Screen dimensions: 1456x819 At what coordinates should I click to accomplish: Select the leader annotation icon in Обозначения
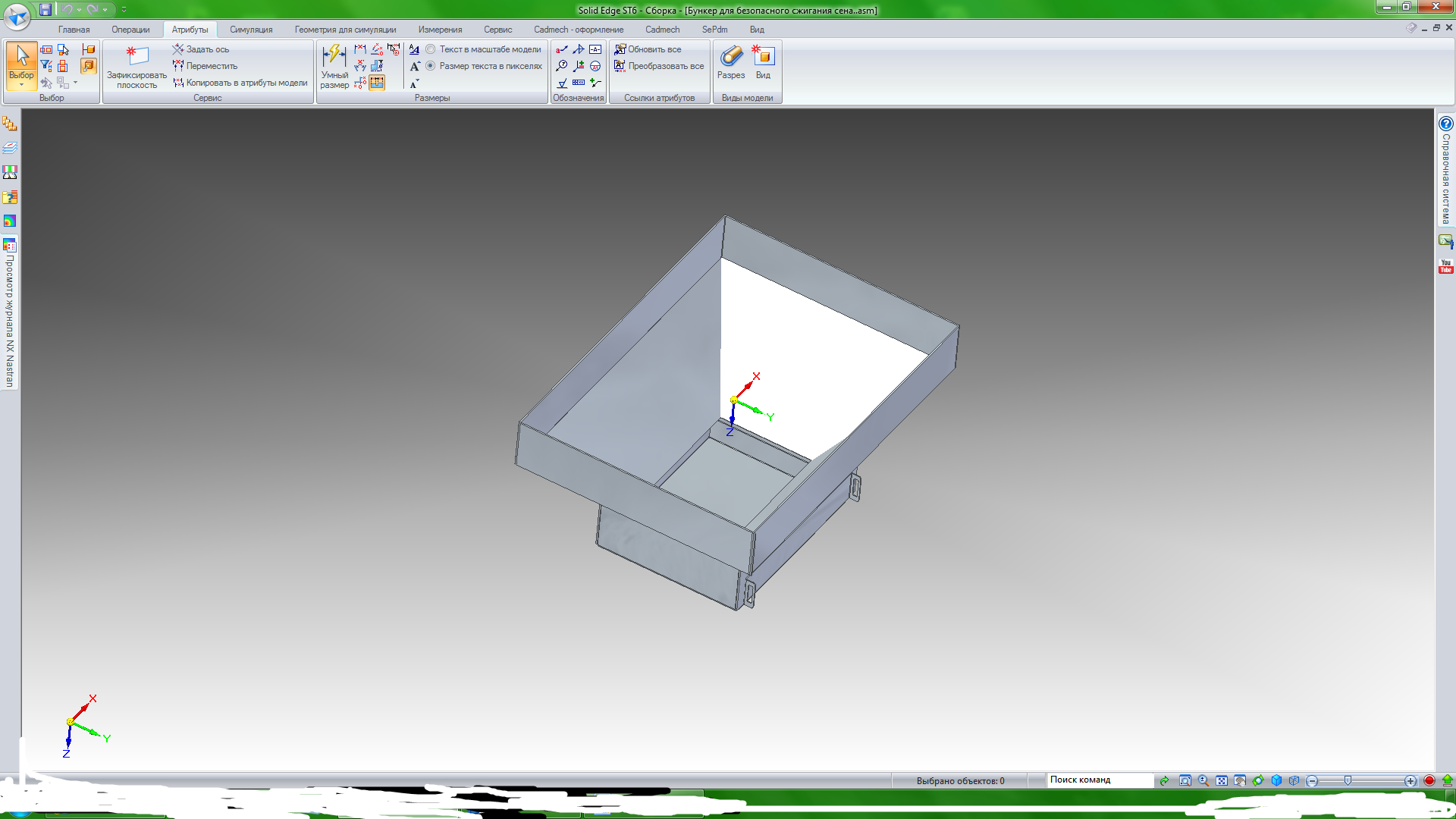tap(562, 49)
